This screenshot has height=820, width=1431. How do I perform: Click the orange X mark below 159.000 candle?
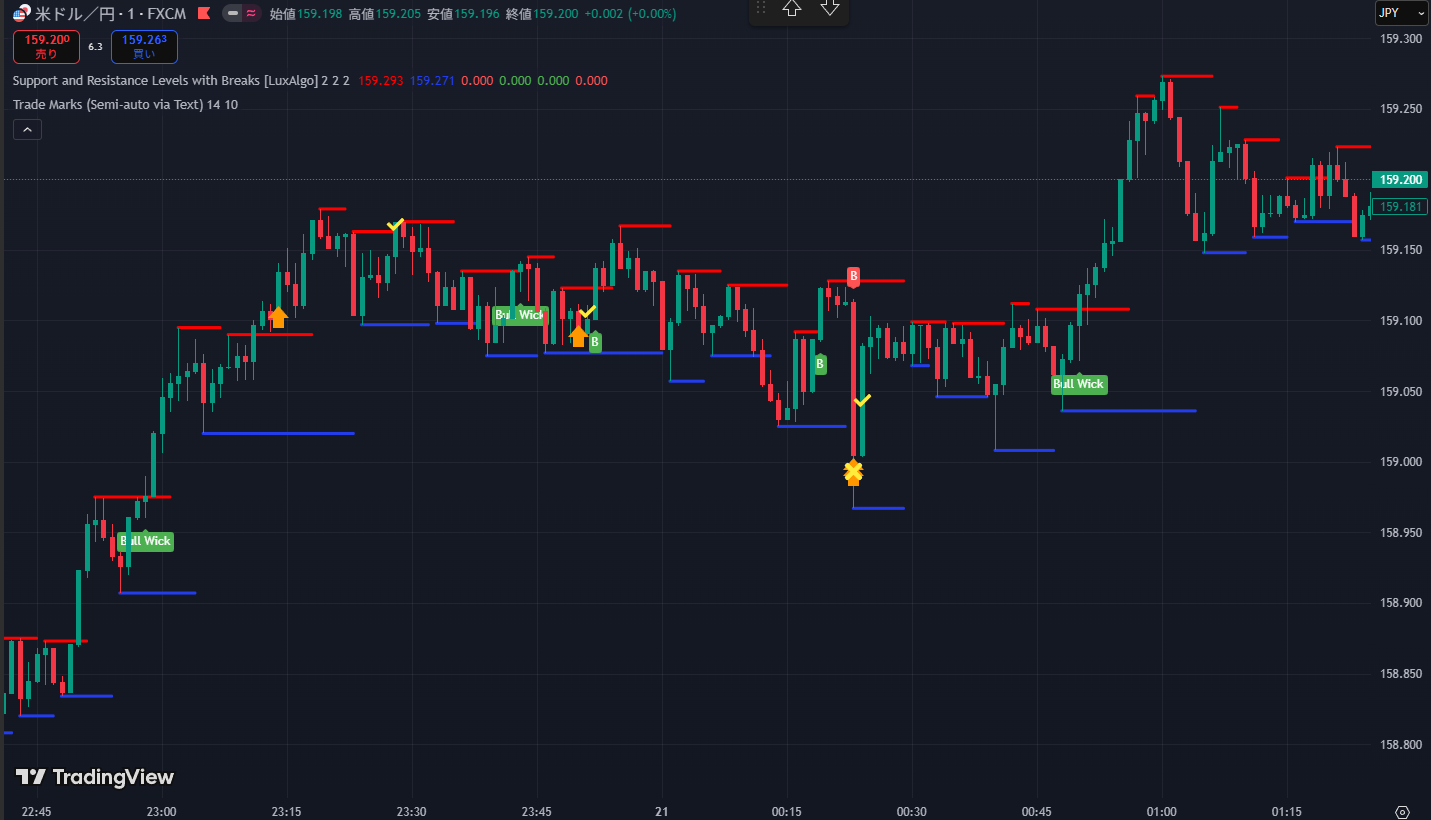[853, 471]
